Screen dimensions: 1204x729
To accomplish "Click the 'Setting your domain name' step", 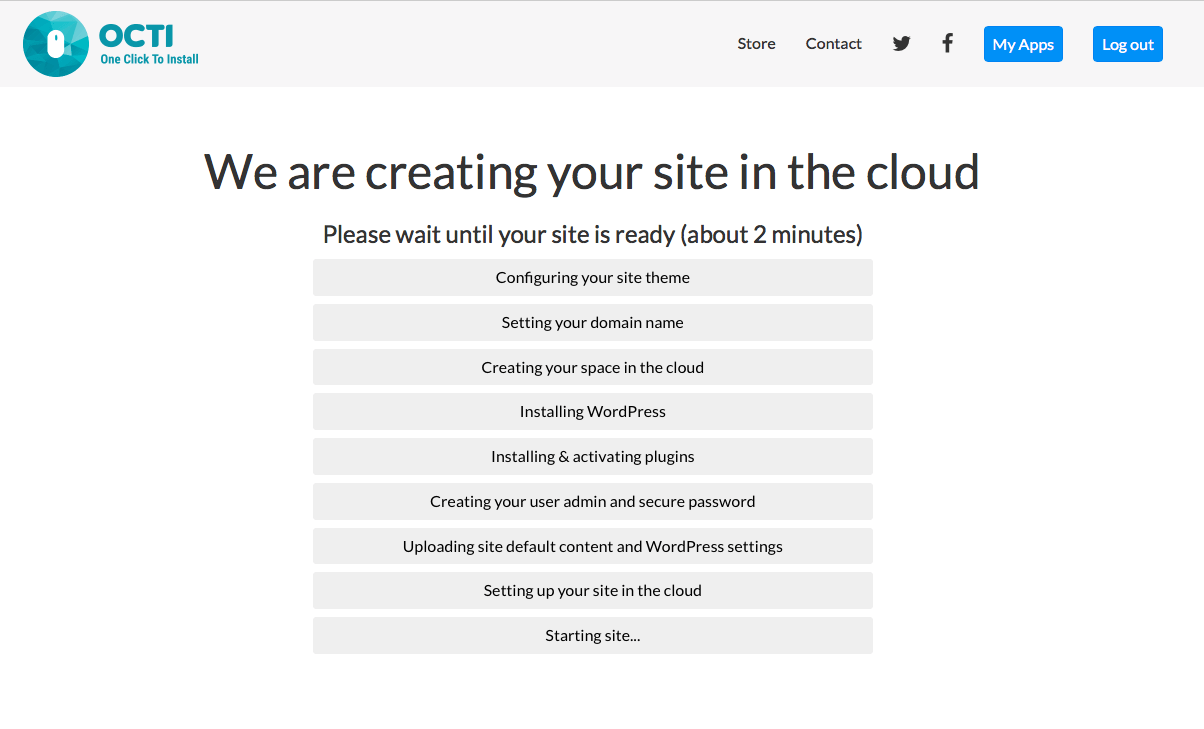I will tap(592, 323).
